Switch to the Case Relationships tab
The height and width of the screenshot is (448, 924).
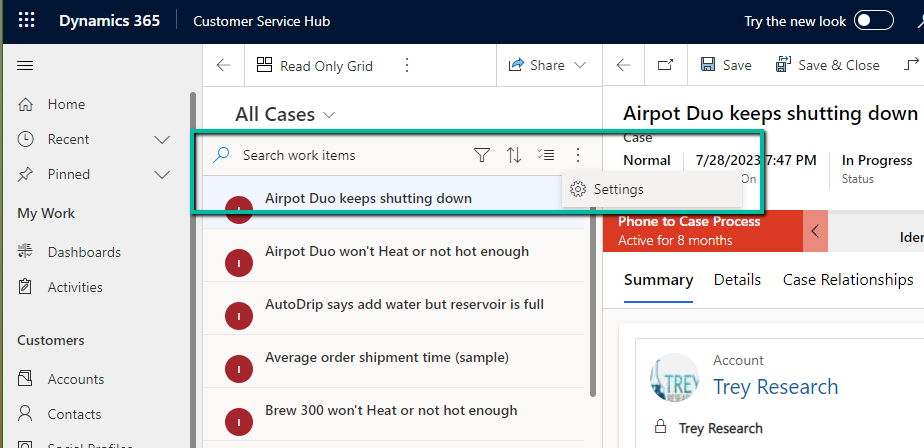848,280
